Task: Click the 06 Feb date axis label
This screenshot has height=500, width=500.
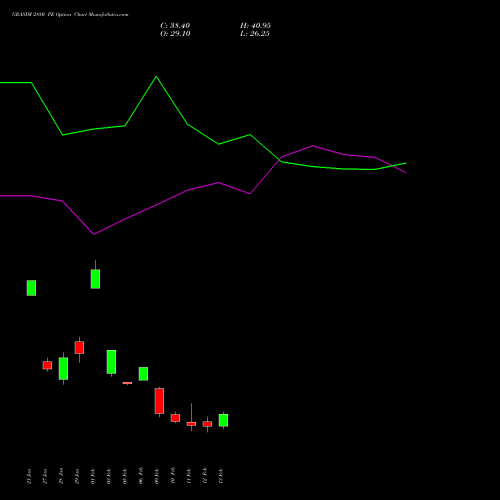Action: [x=141, y=476]
